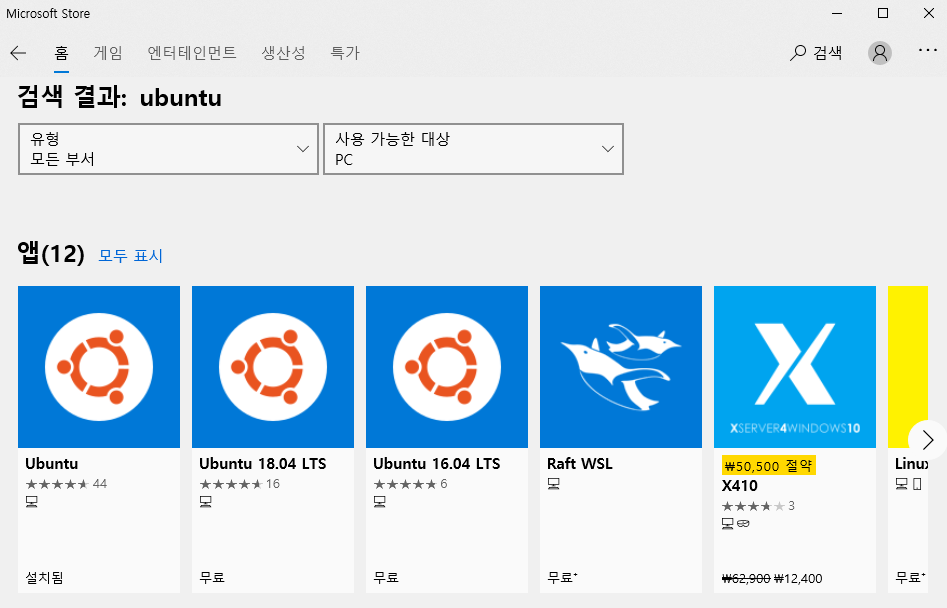This screenshot has height=608, width=947.
Task: Switch to the 생산성 tab
Action: (283, 53)
